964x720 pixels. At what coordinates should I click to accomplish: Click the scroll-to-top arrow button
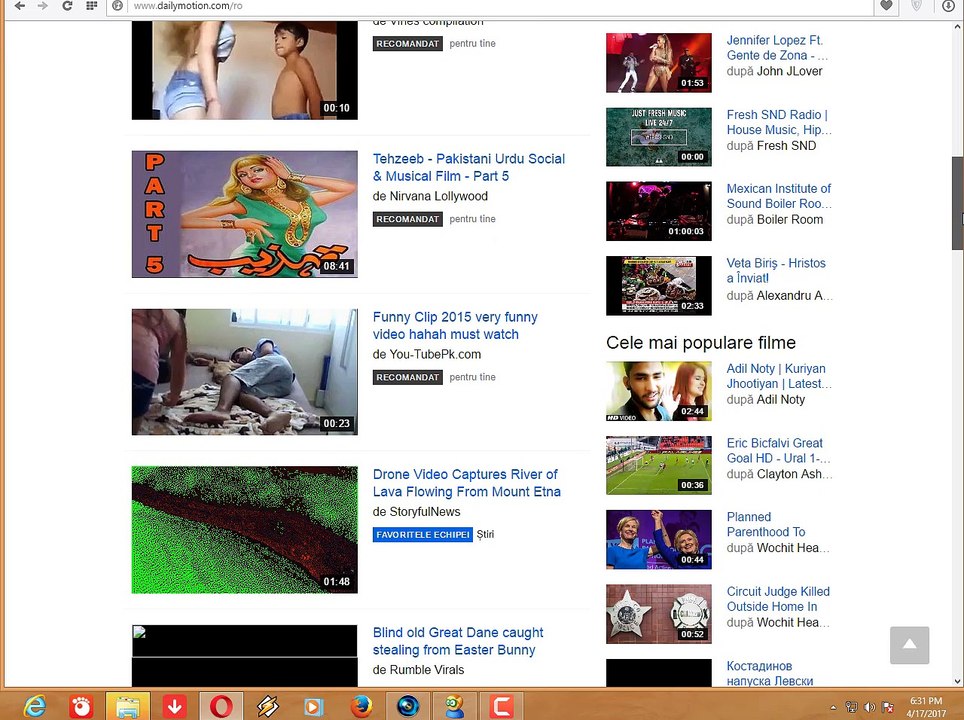tap(909, 645)
